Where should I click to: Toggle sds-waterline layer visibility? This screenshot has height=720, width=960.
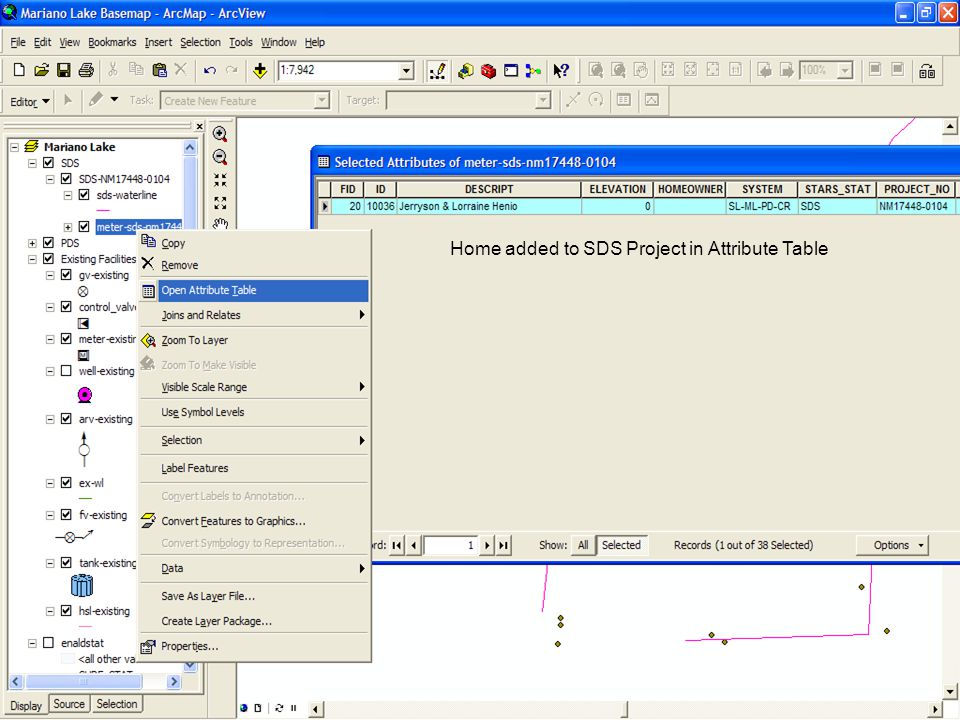point(84,195)
